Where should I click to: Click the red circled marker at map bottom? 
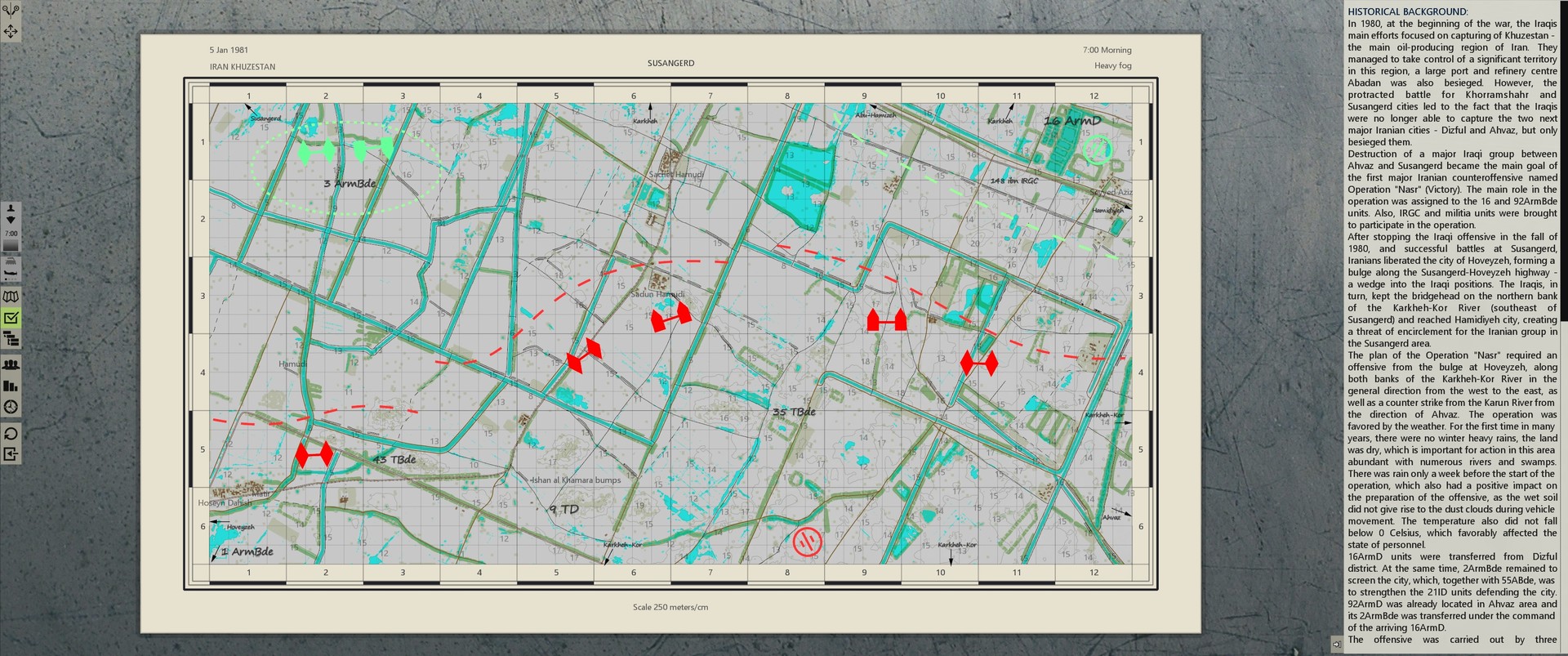(x=807, y=541)
